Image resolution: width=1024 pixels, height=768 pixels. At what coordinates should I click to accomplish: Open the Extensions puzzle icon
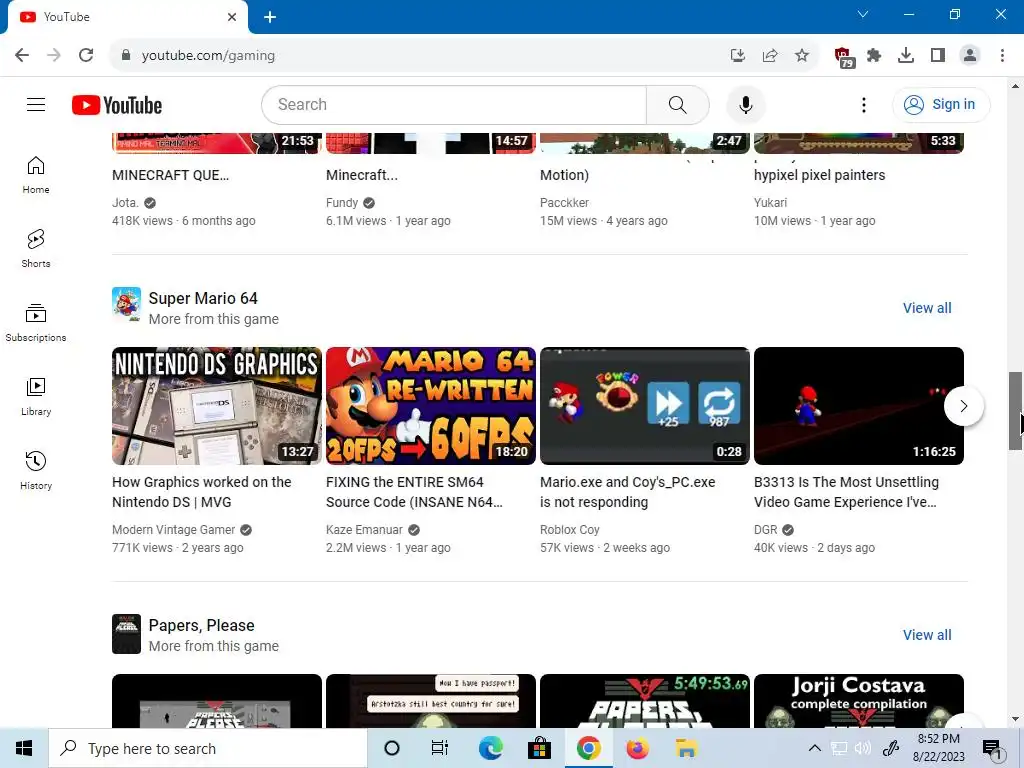pyautogui.click(x=874, y=56)
